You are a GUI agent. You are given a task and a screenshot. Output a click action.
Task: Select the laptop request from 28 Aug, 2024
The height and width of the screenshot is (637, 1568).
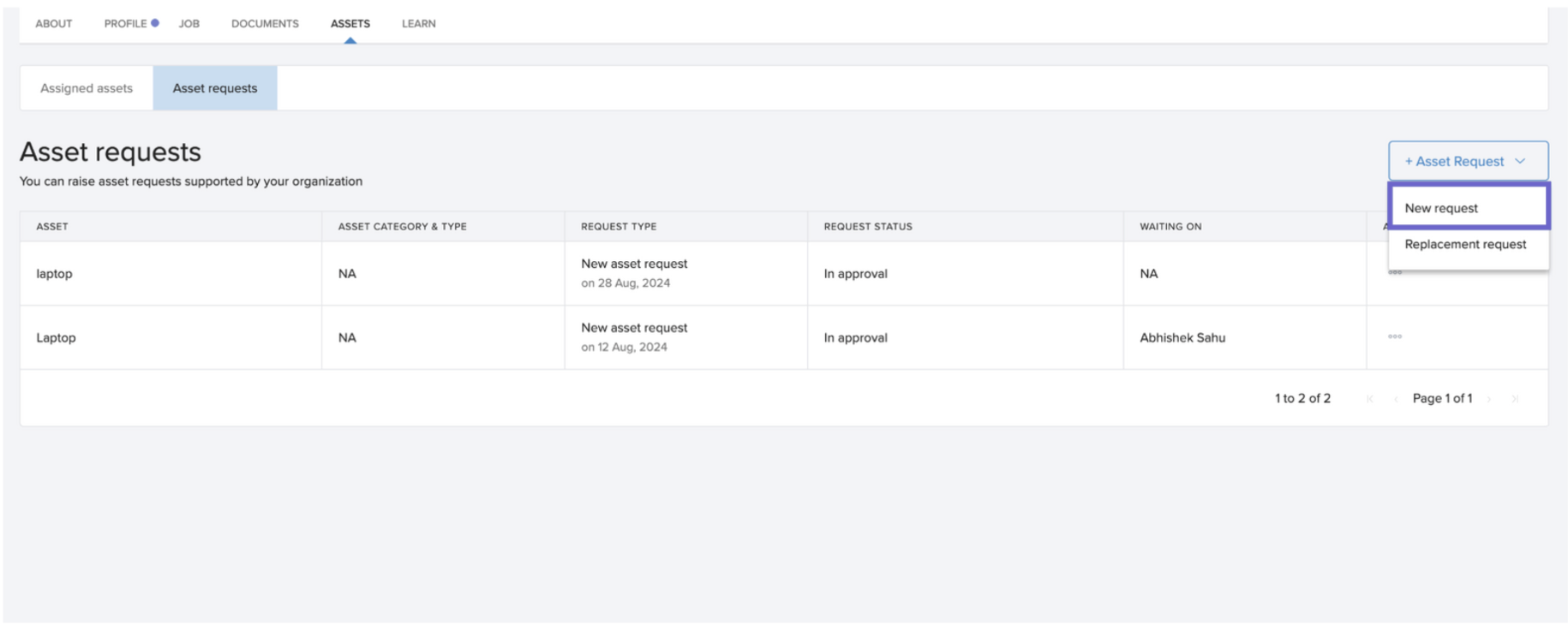coord(55,274)
